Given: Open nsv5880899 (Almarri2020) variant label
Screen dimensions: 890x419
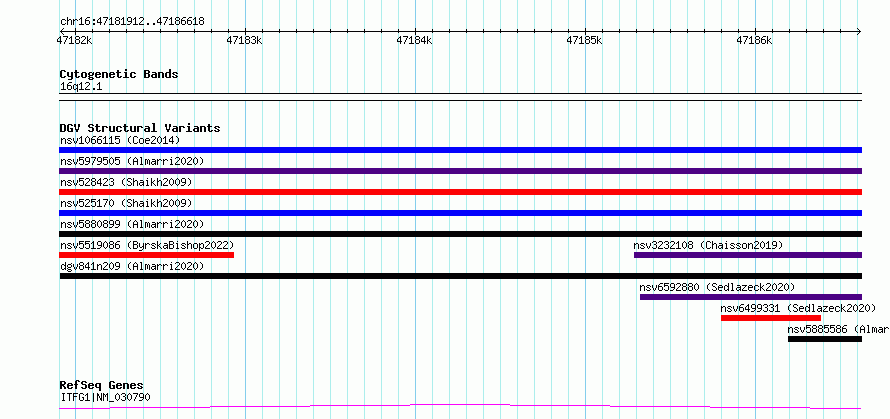Looking at the screenshot, I should point(132,224).
